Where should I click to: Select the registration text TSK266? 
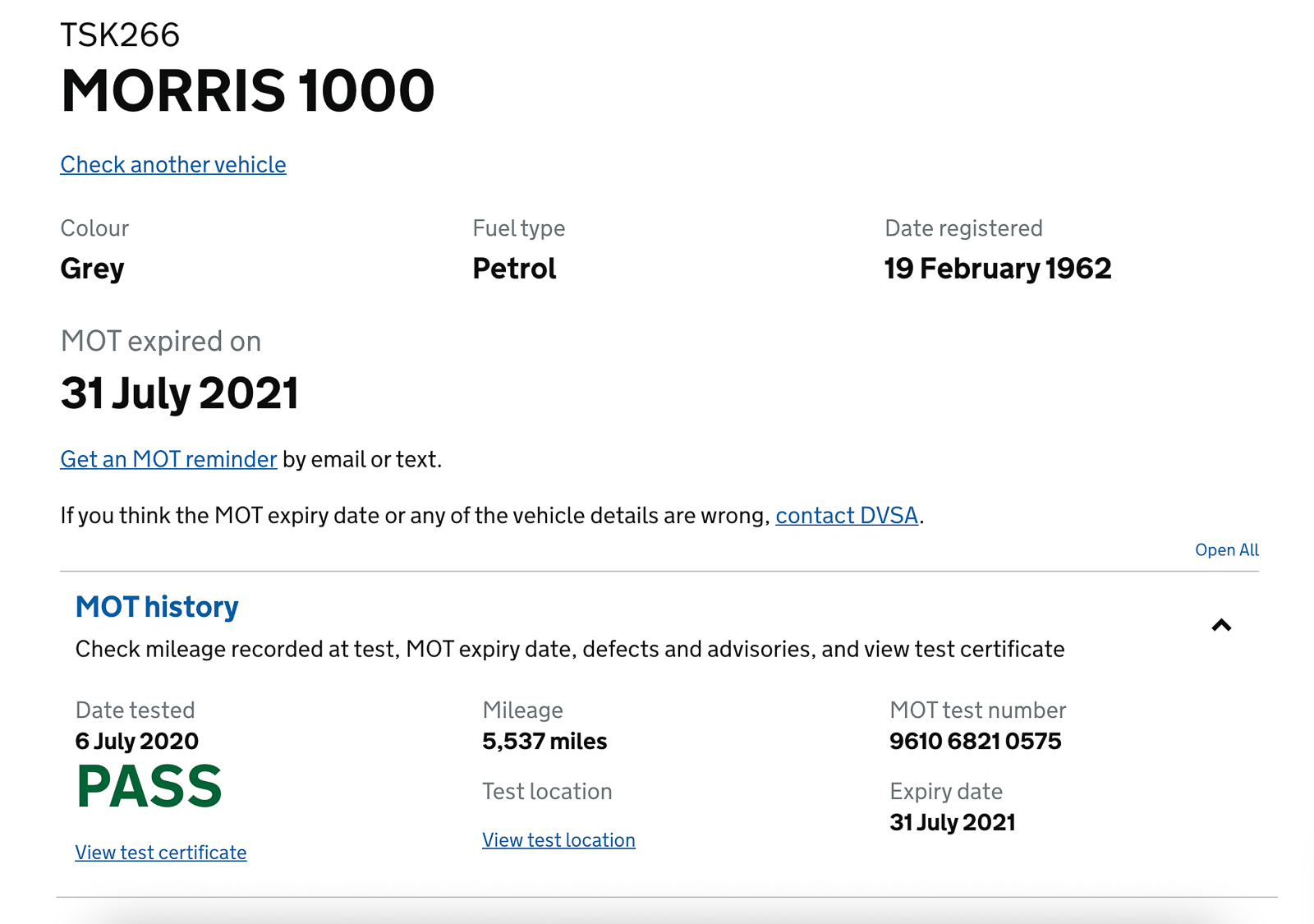point(120,35)
